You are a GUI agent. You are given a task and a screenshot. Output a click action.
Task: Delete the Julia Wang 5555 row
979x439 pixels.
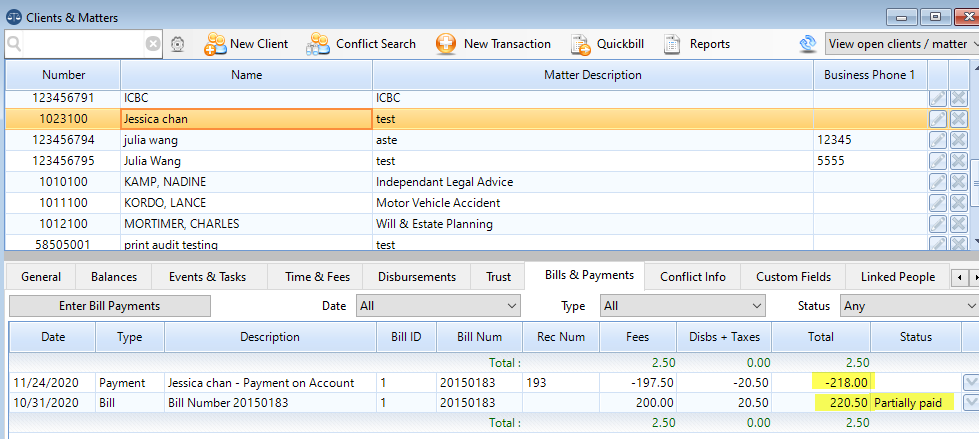pyautogui.click(x=958, y=161)
